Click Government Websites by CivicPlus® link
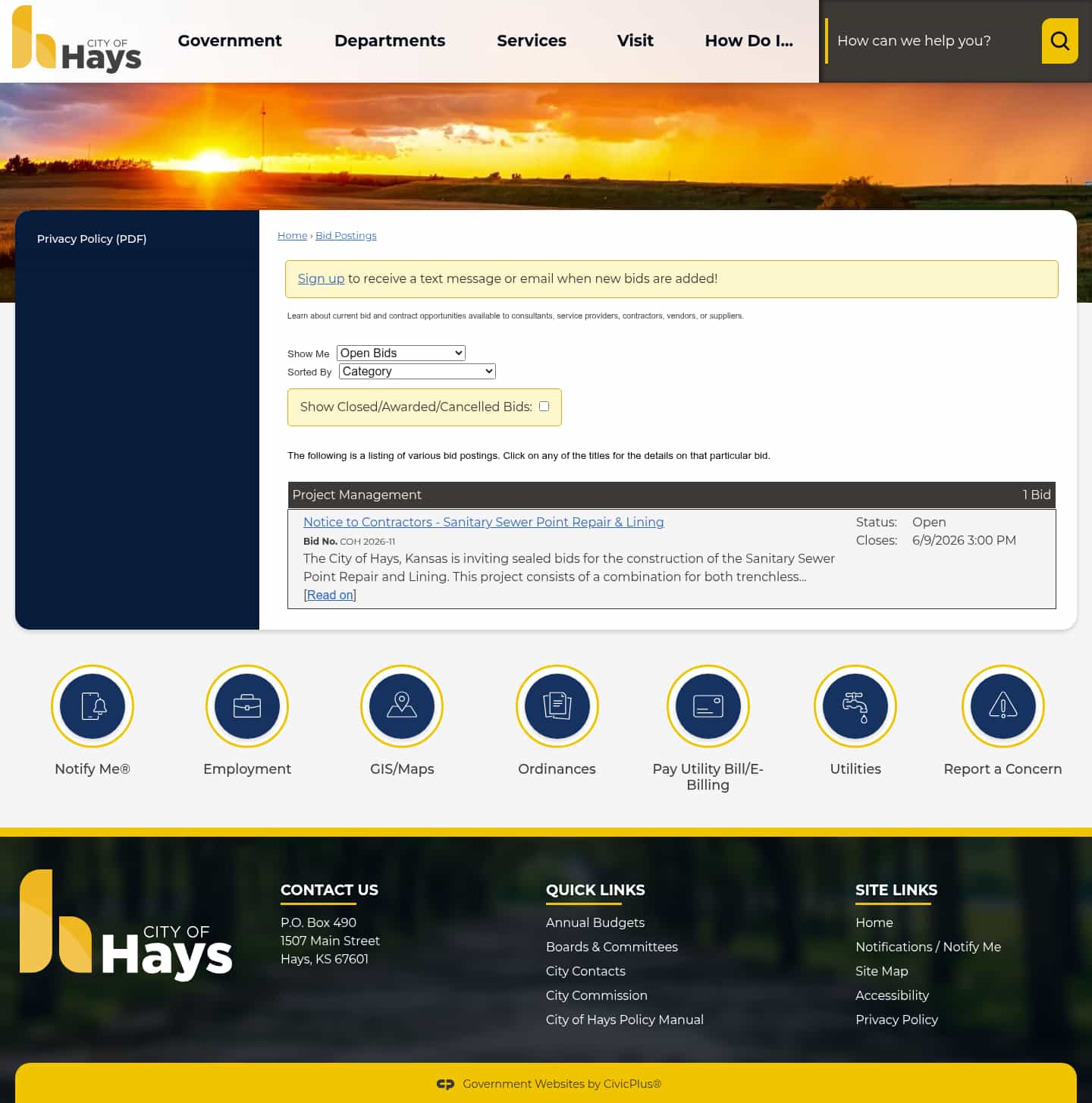This screenshot has width=1092, height=1103. pyautogui.click(x=562, y=1084)
